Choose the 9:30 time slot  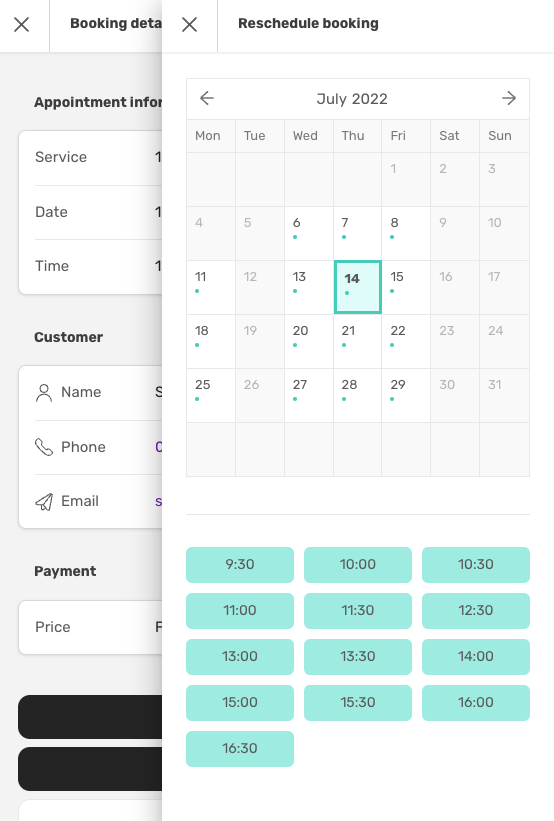click(240, 565)
